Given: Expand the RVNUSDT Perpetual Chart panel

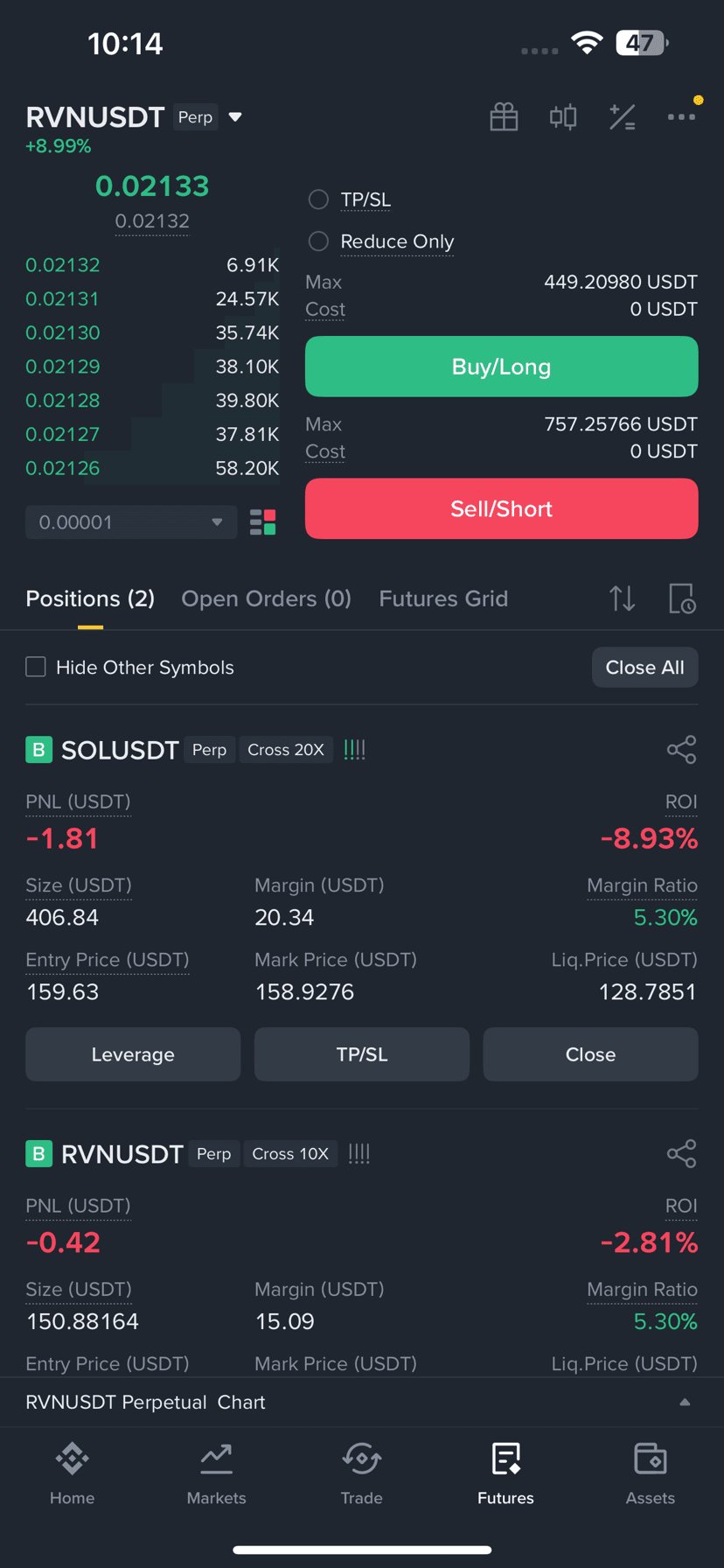Looking at the screenshot, I should (x=362, y=1402).
